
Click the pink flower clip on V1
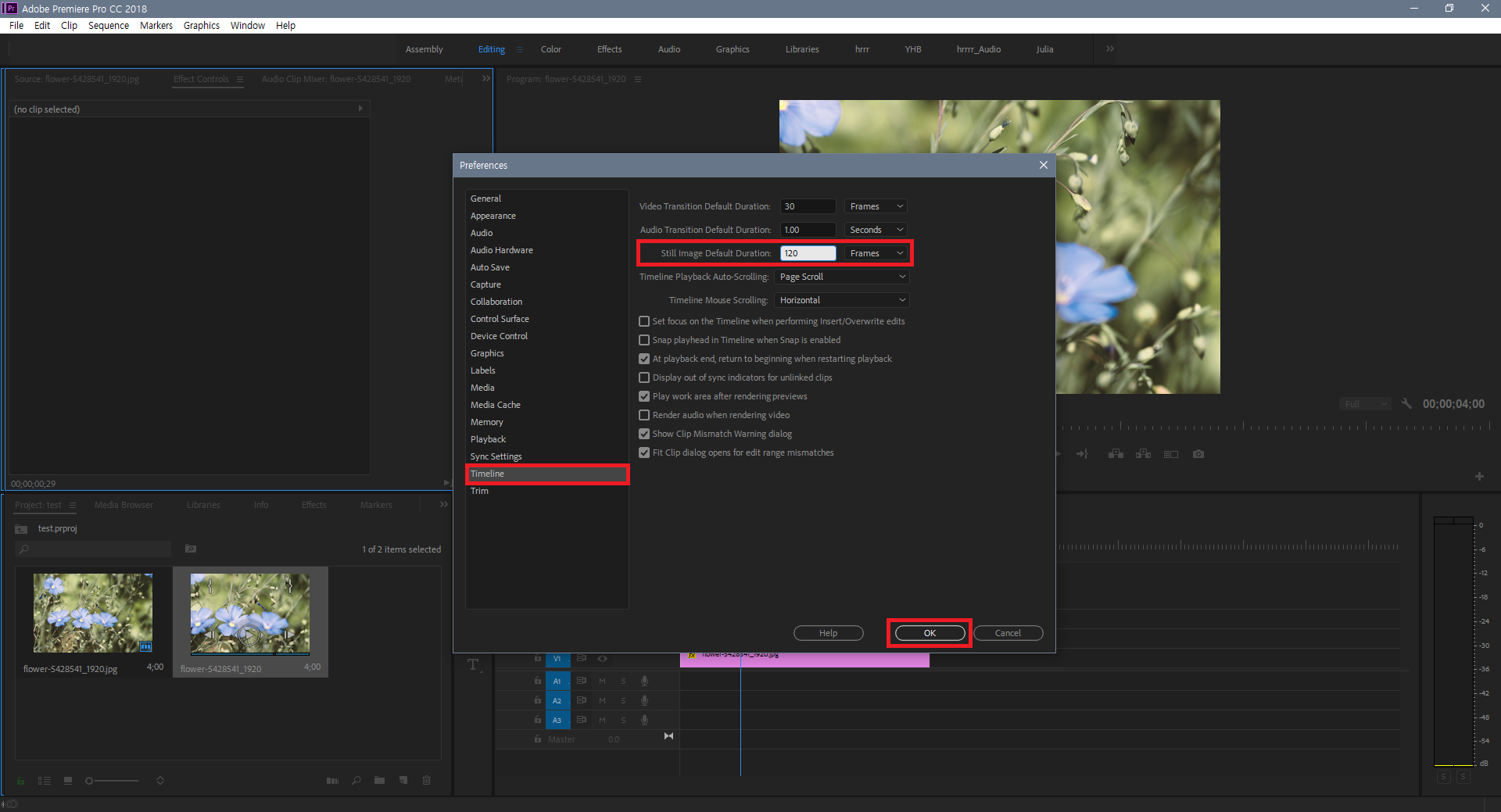coord(804,660)
